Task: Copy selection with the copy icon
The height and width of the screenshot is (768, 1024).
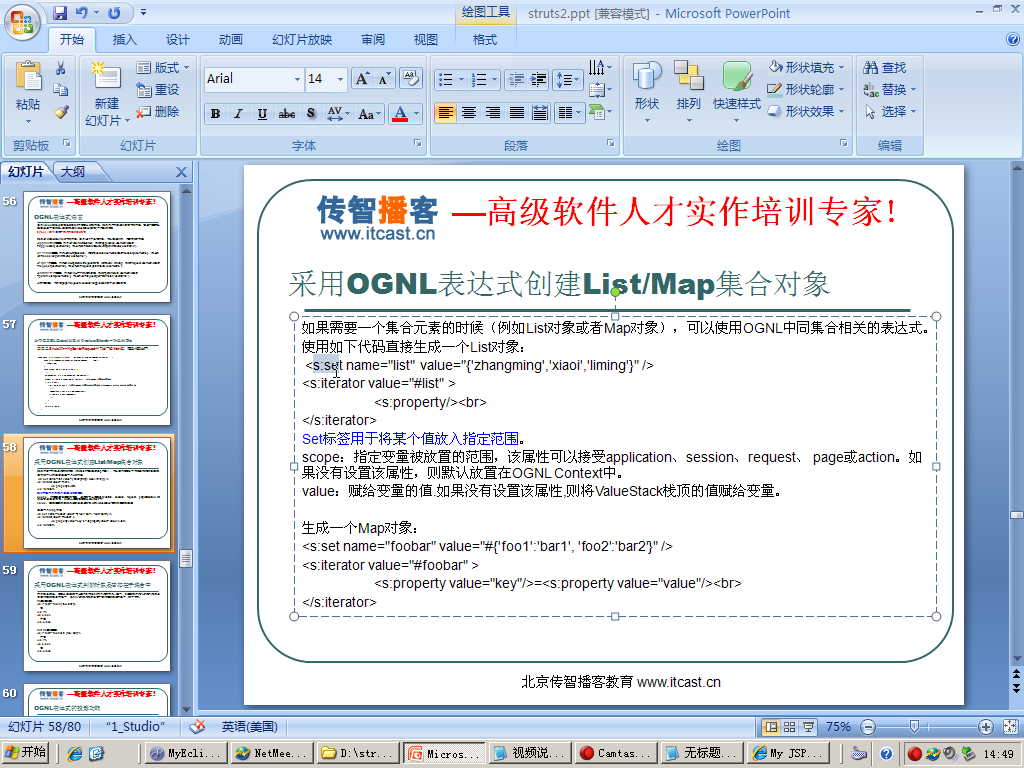Action: coord(61,89)
